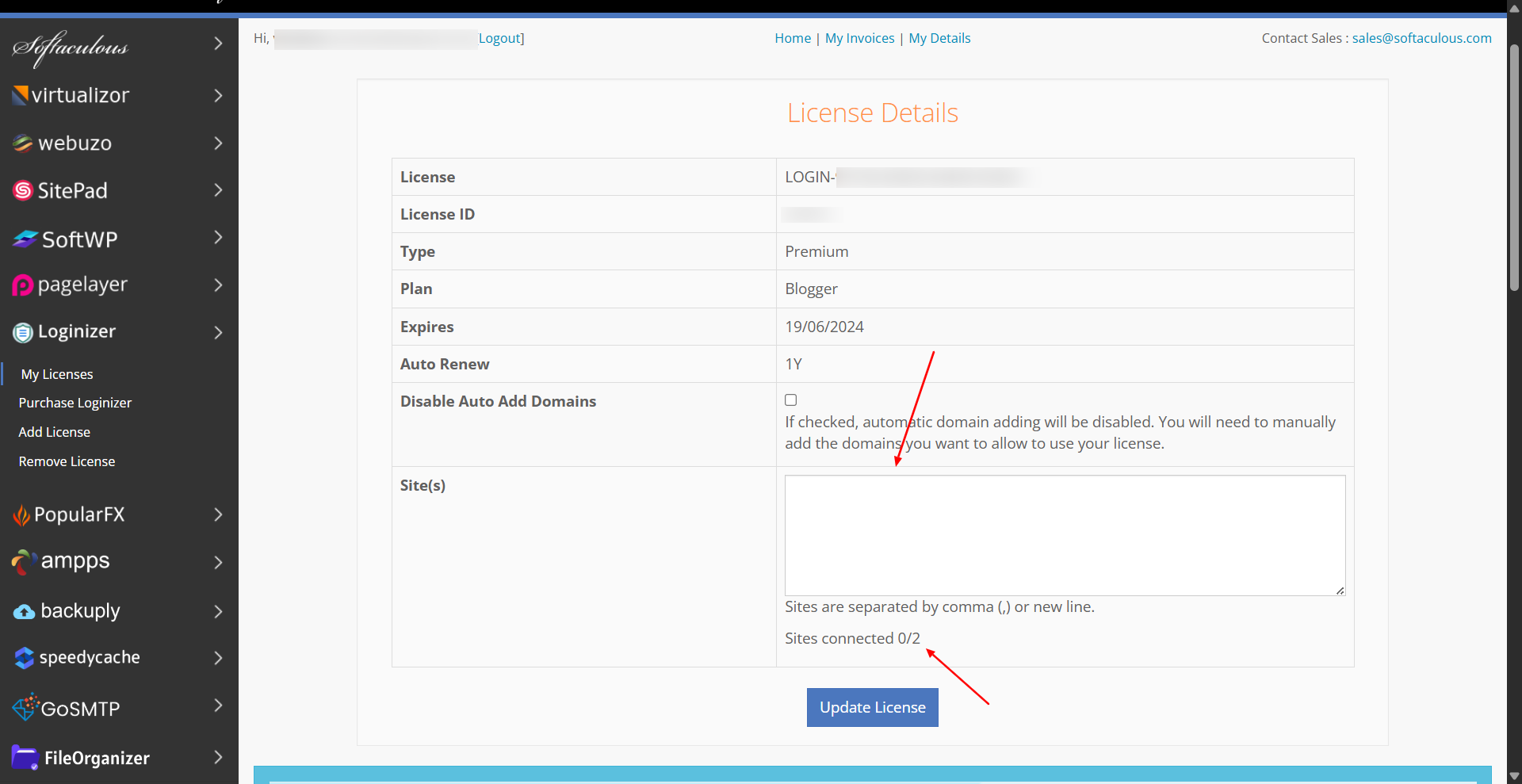Click the GoSMTP logo icon
Viewport: 1522px width, 784px height.
point(26,707)
